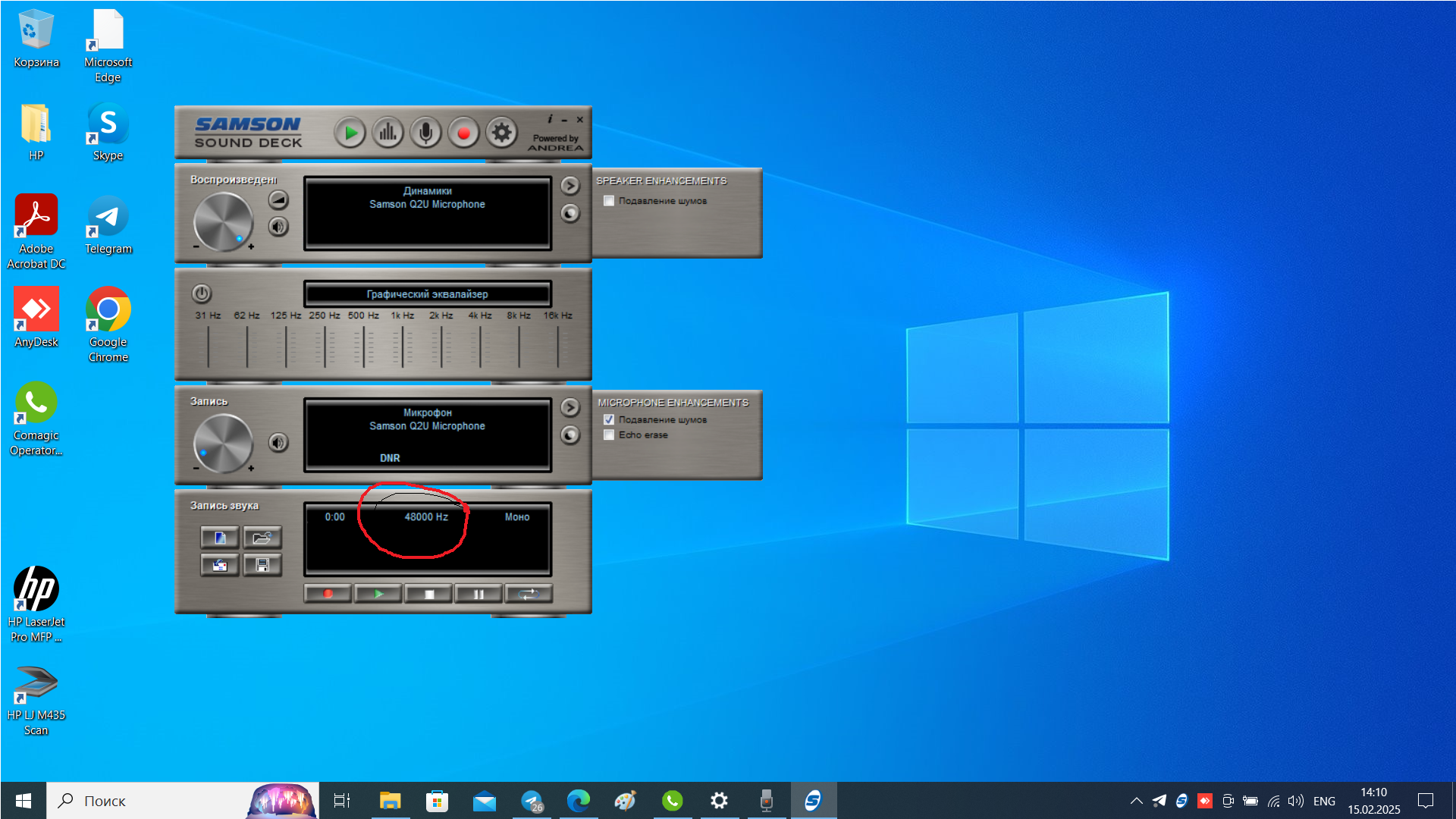Click the round device selector button below the playback arrow
Screen dimensions: 1456x819
[570, 213]
